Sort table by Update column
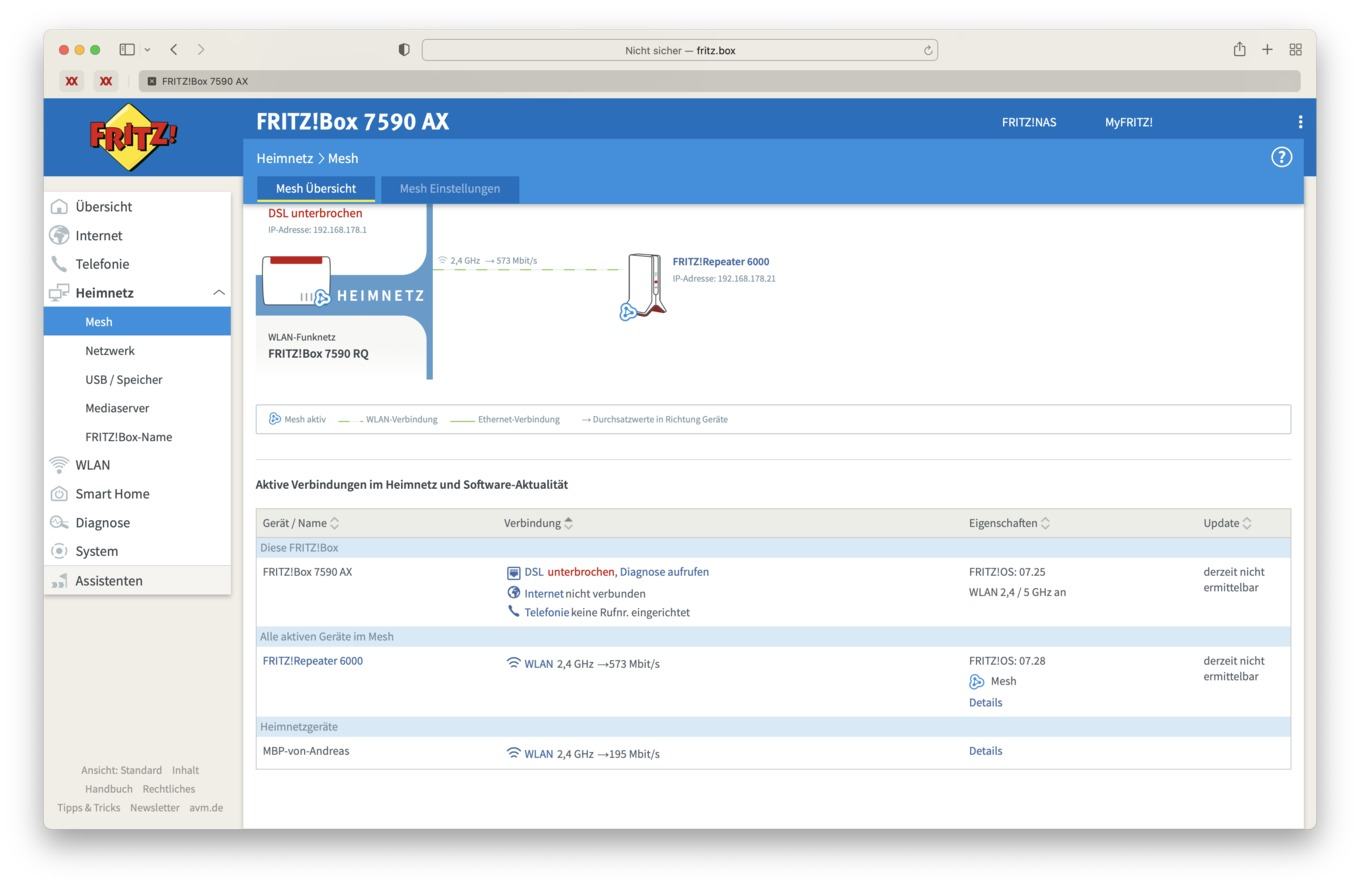Viewport: 1360px width, 887px height. point(1228,523)
